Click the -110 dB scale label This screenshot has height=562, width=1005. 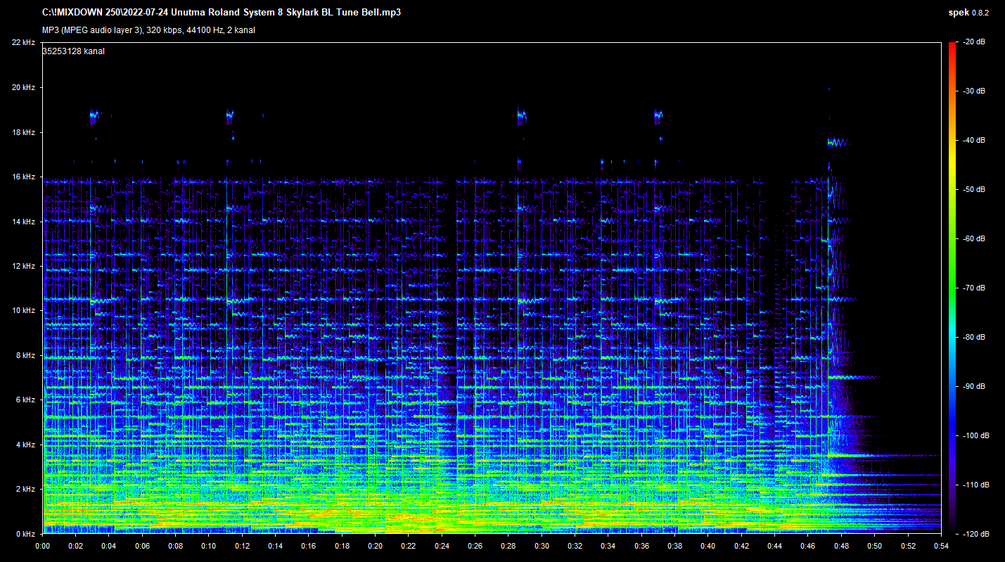pyautogui.click(x=976, y=484)
